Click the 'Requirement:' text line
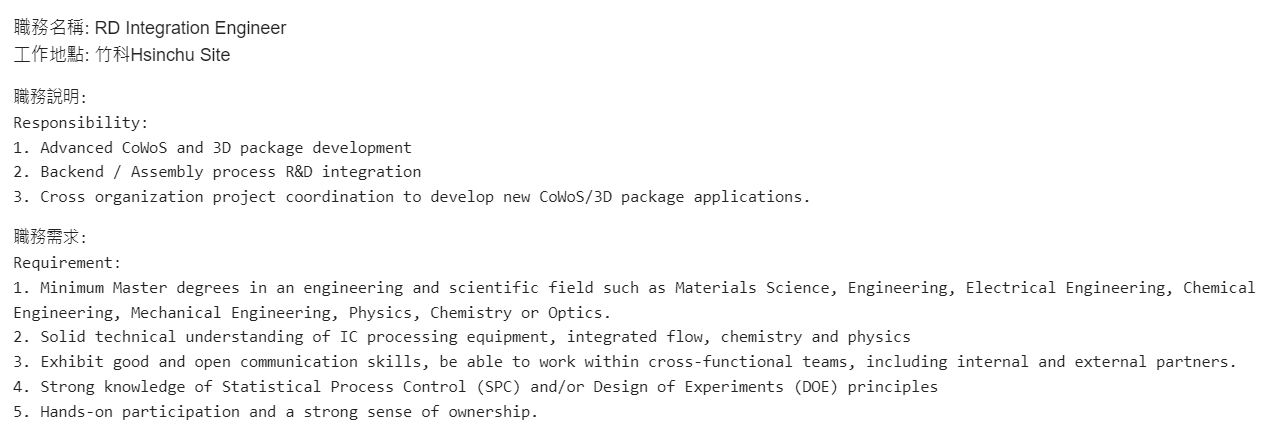 pos(67,263)
